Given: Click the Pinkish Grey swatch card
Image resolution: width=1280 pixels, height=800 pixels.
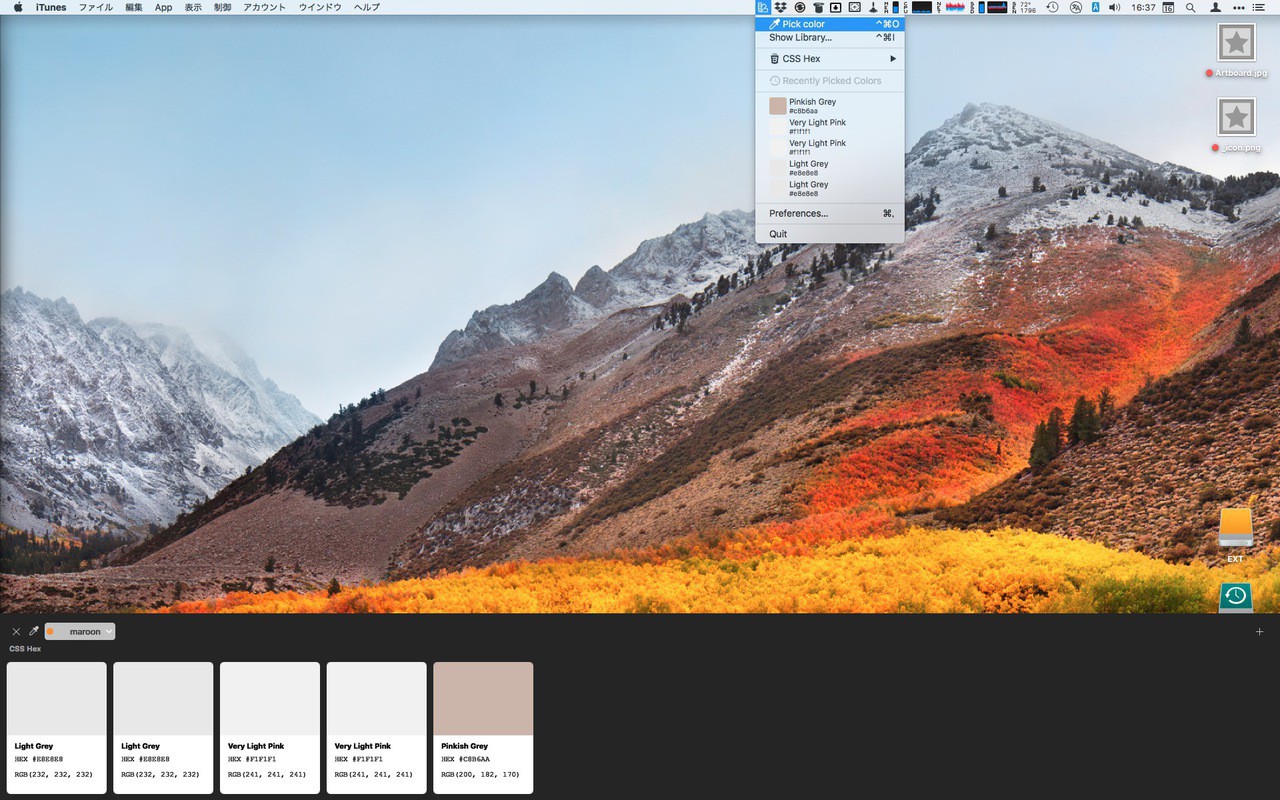Looking at the screenshot, I should click(x=483, y=700).
